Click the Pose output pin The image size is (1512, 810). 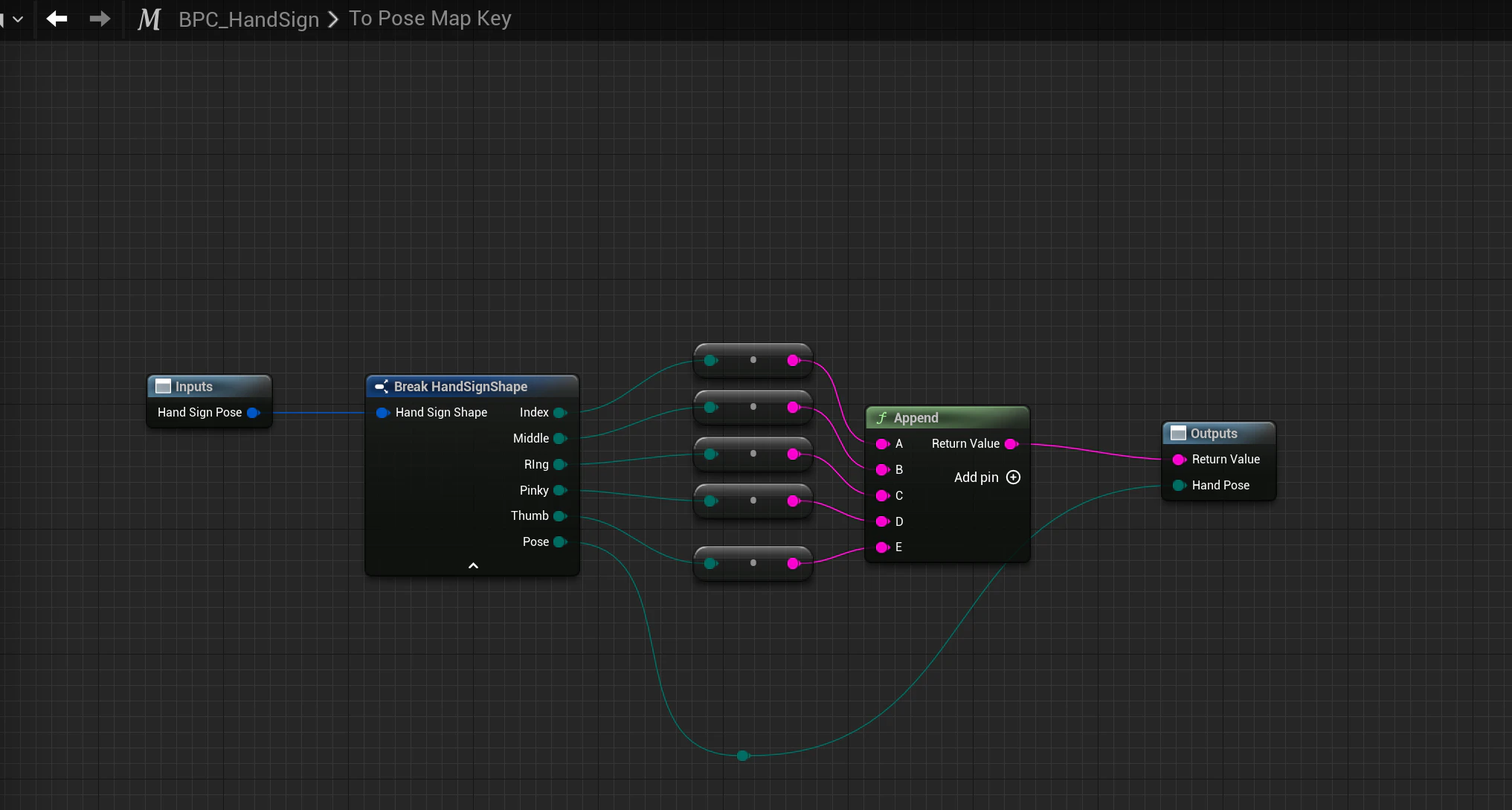560,542
